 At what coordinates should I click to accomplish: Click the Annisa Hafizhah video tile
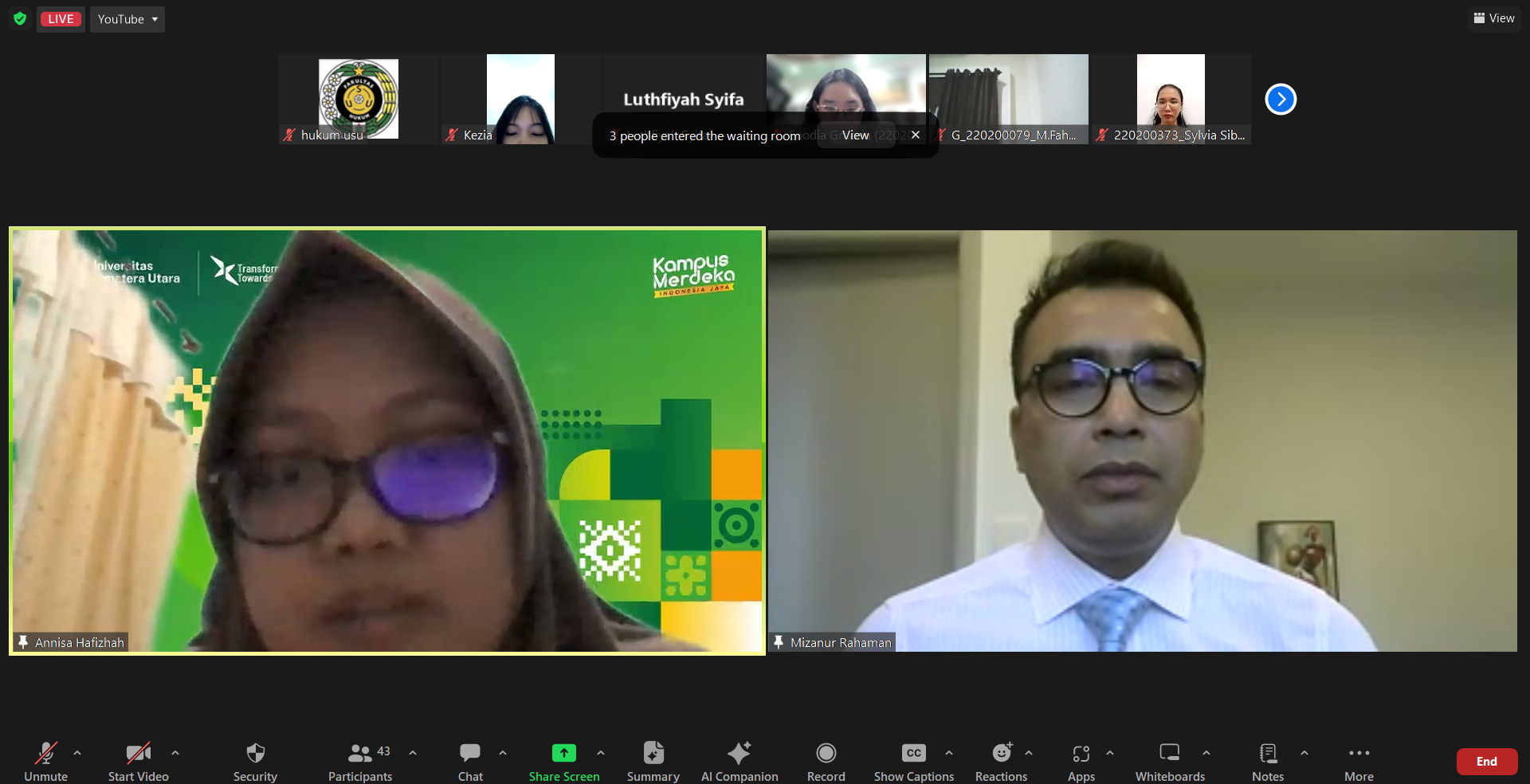[387, 441]
